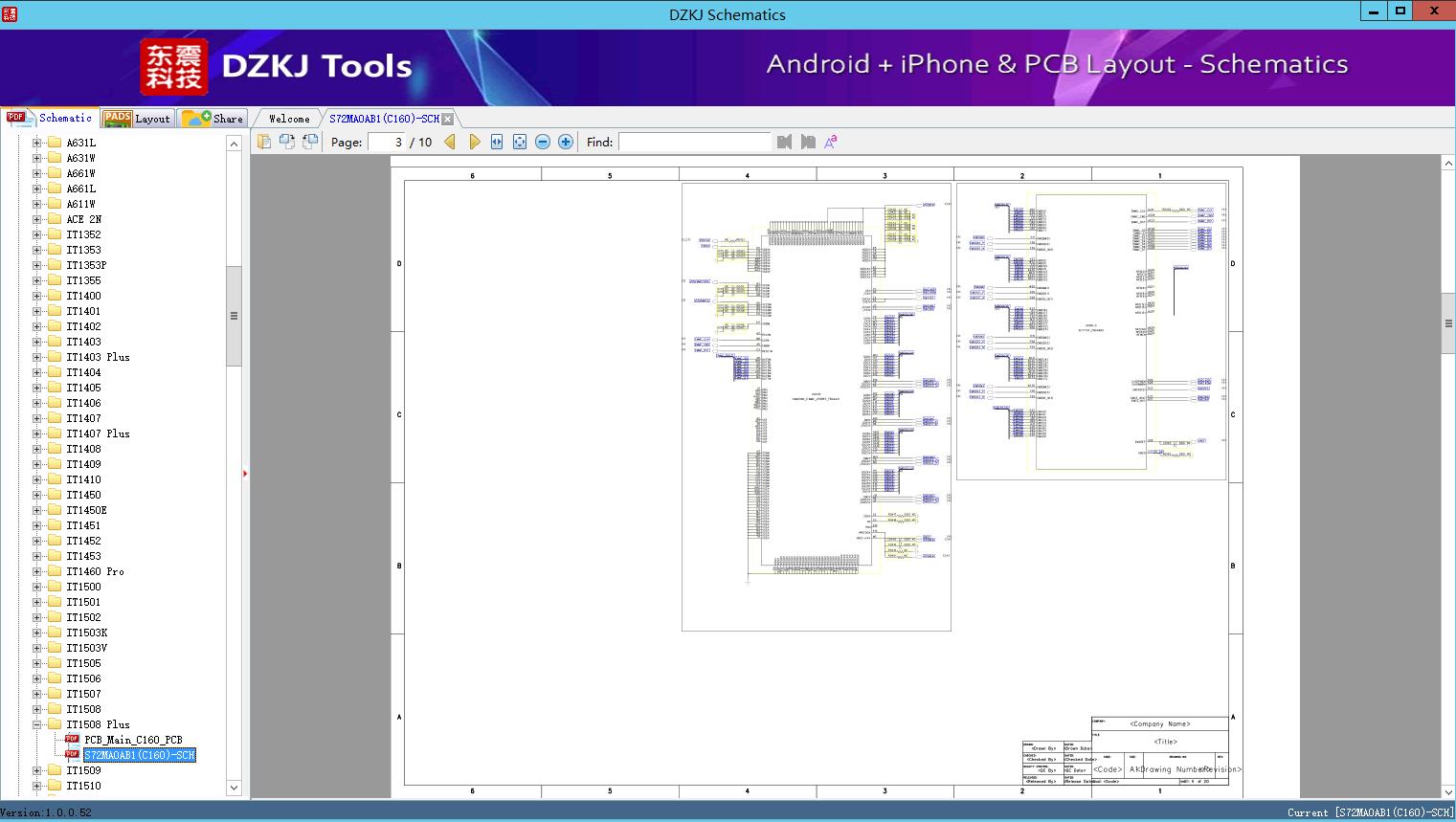
Task: Click the fit page icon
Action: tap(520, 142)
